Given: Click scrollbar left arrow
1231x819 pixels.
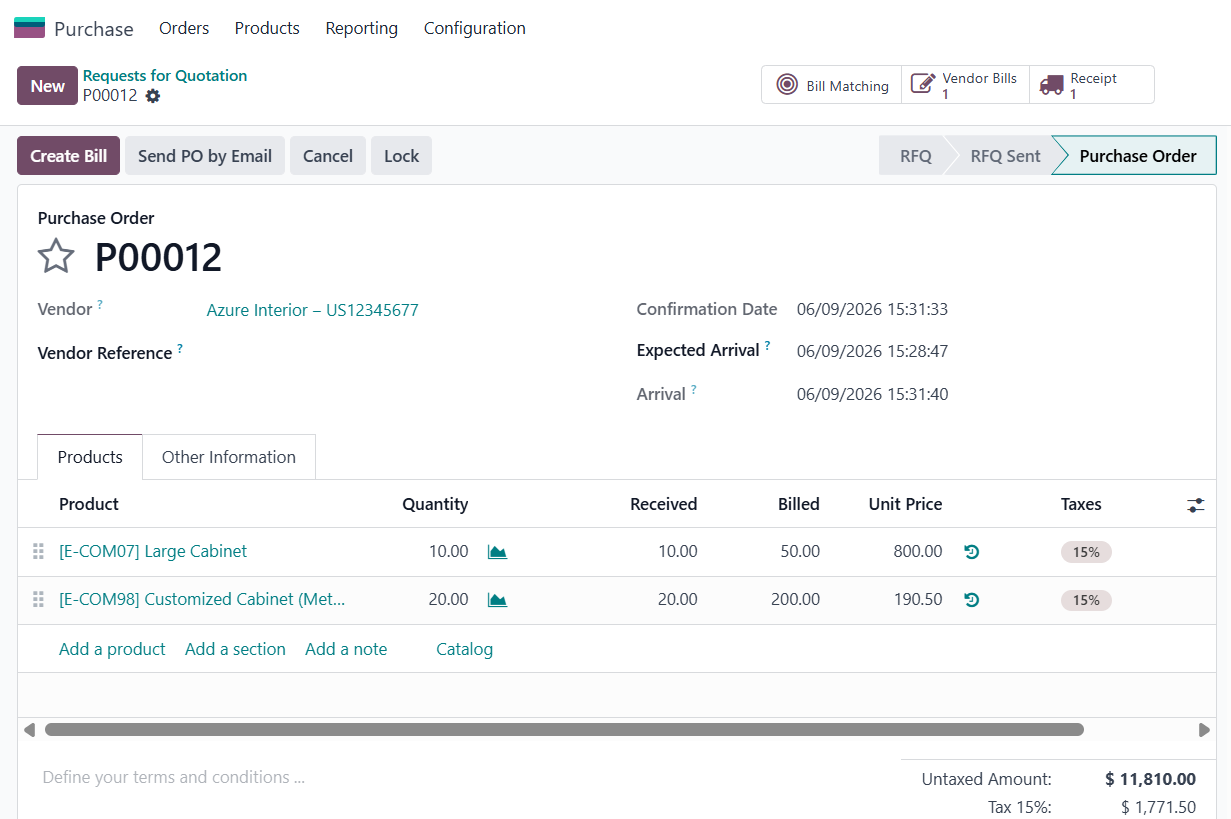Looking at the screenshot, I should pos(29,730).
